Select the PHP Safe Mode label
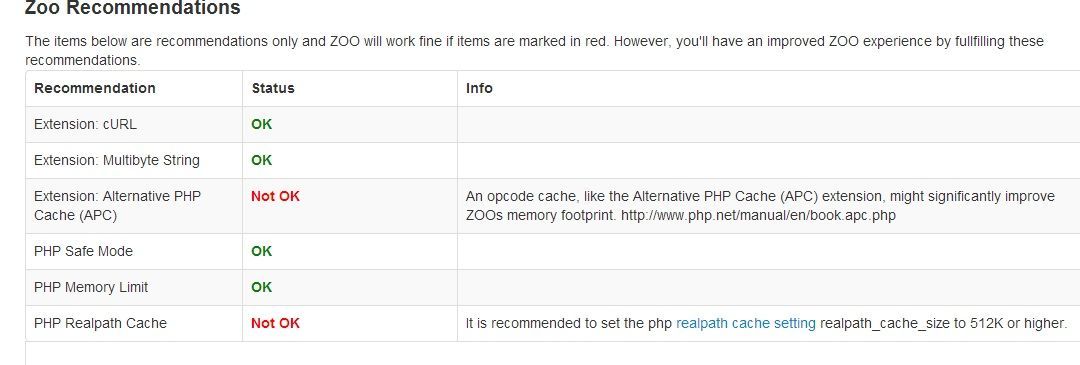 coord(83,251)
